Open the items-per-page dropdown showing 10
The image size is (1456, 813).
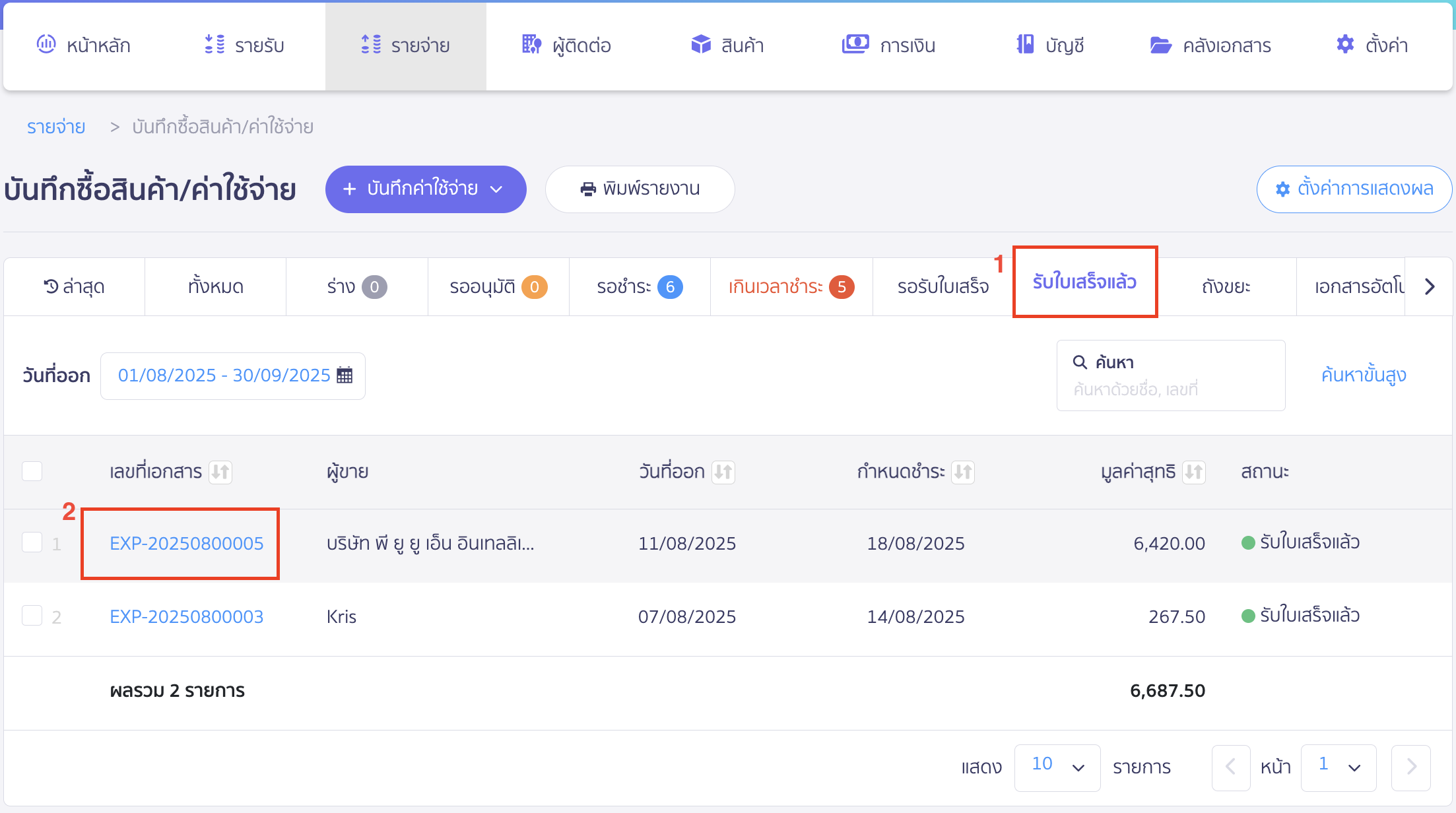tap(1057, 767)
